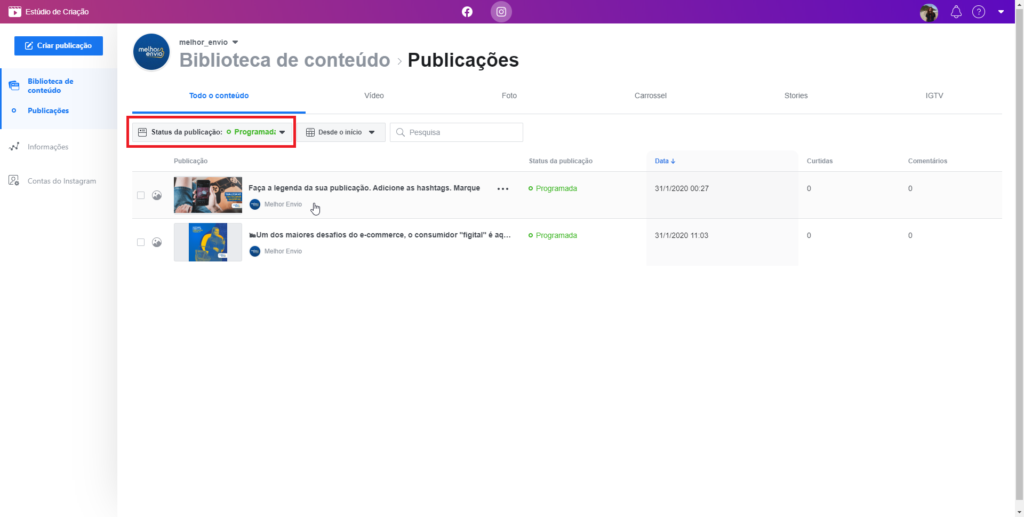Click the user profile avatar
The width and height of the screenshot is (1024, 517).
(x=929, y=12)
